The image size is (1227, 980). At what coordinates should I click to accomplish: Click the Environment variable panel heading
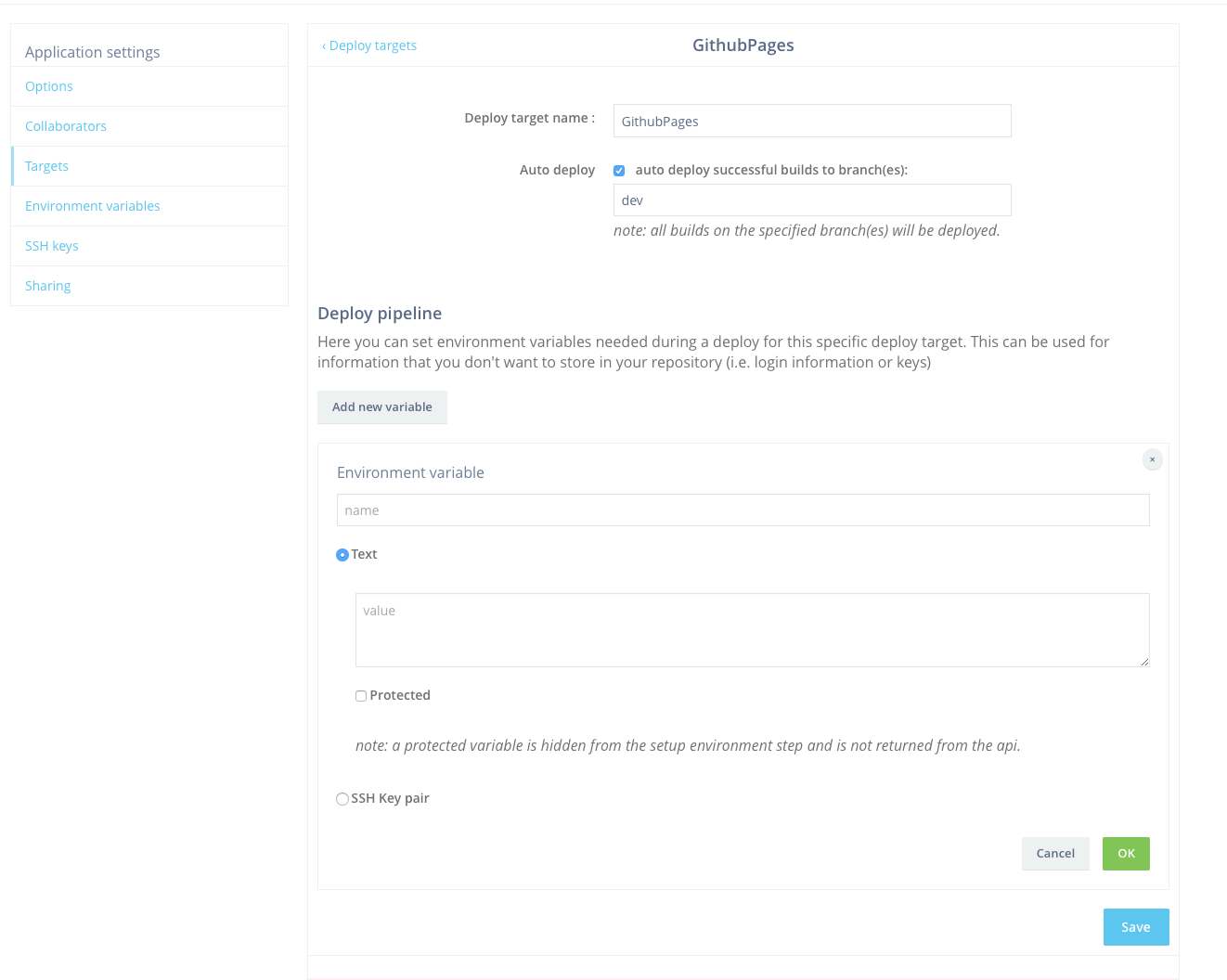tap(410, 472)
